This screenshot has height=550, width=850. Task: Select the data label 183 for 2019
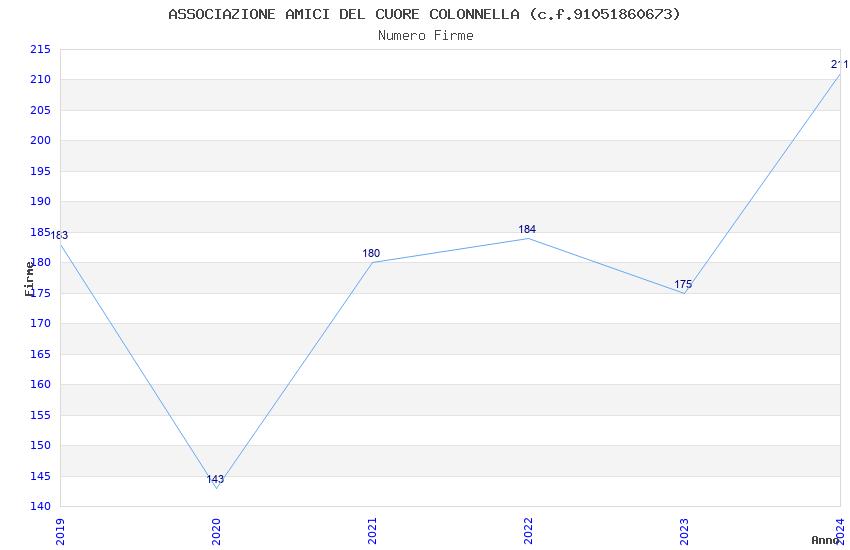(59, 235)
